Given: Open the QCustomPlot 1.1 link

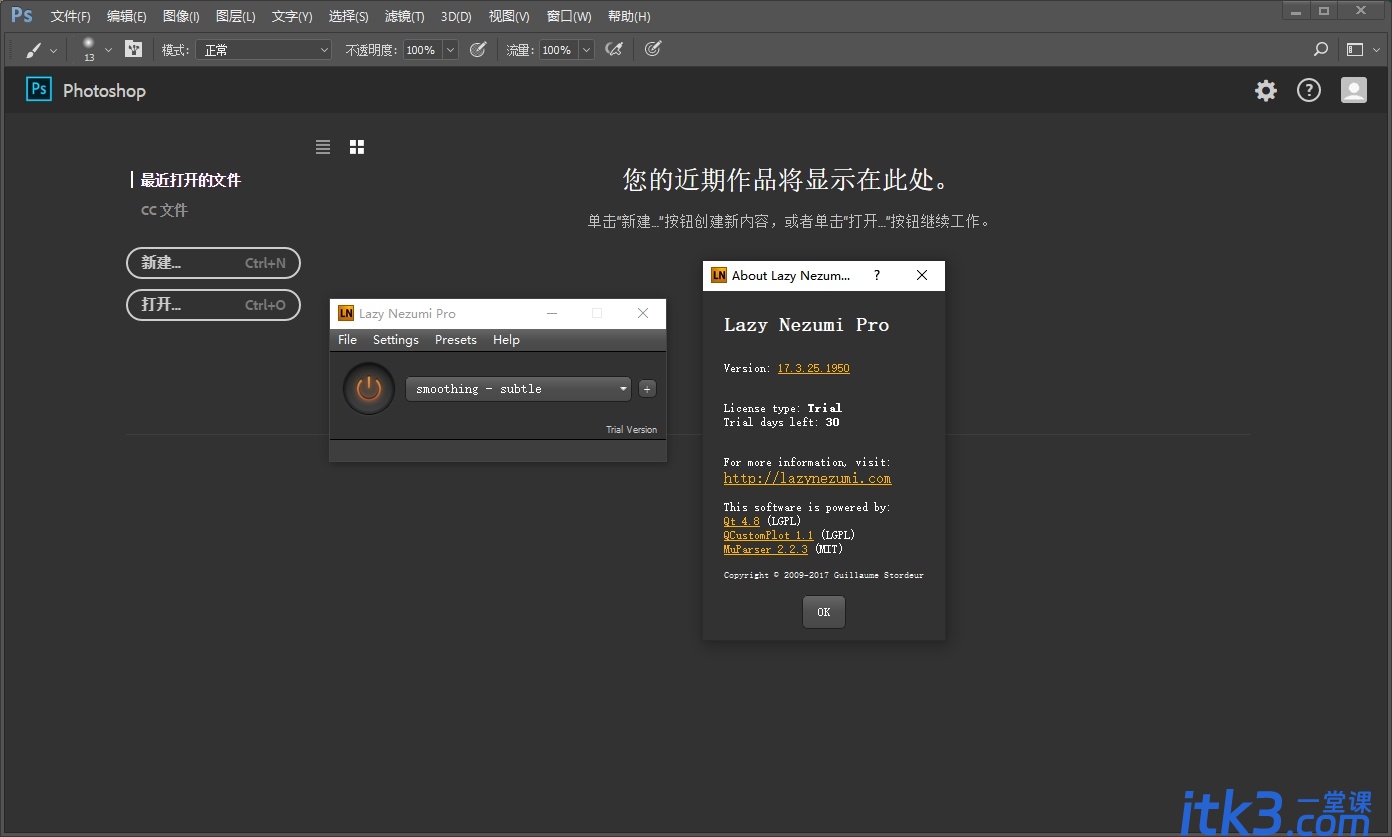Looking at the screenshot, I should point(768,535).
